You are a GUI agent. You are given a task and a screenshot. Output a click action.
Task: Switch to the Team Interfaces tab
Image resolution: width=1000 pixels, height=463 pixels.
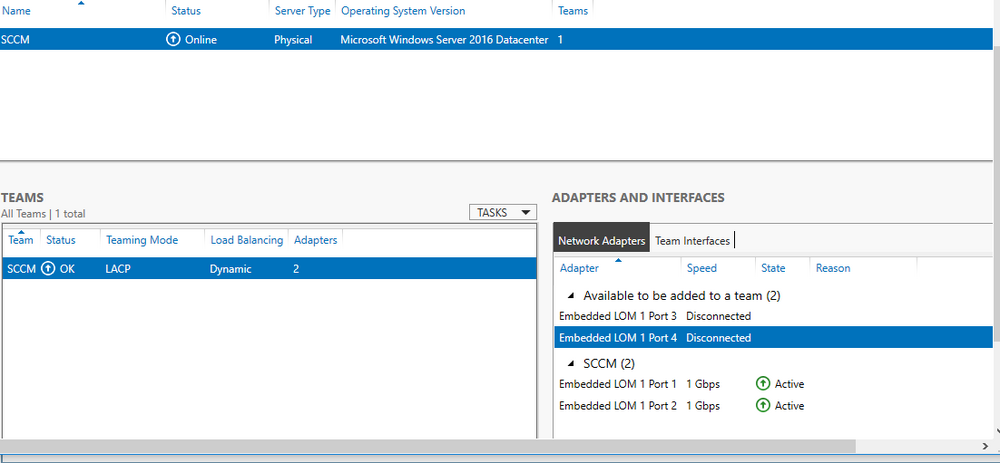click(x=693, y=241)
